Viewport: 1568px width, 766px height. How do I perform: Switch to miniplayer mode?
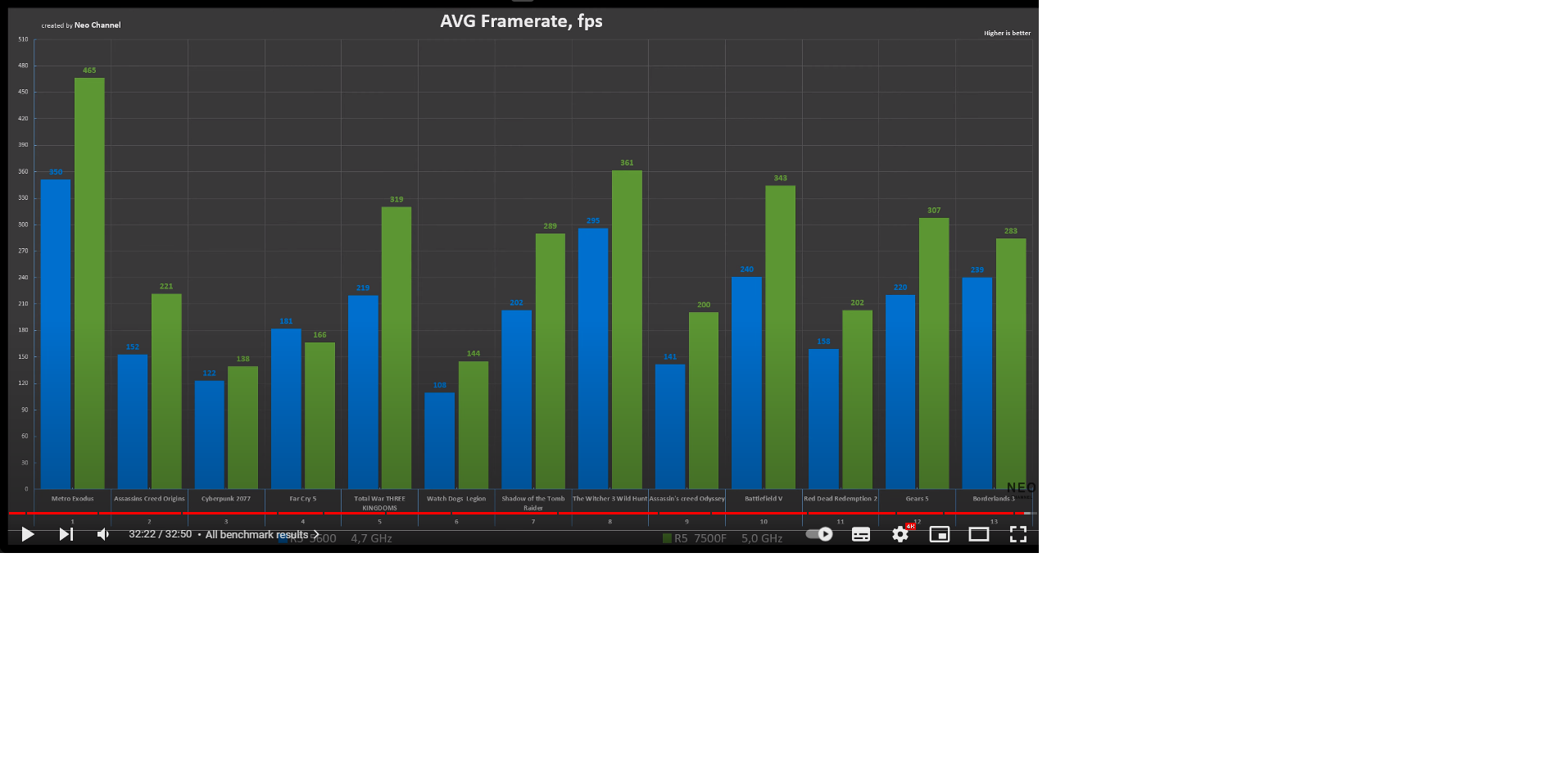pos(940,534)
